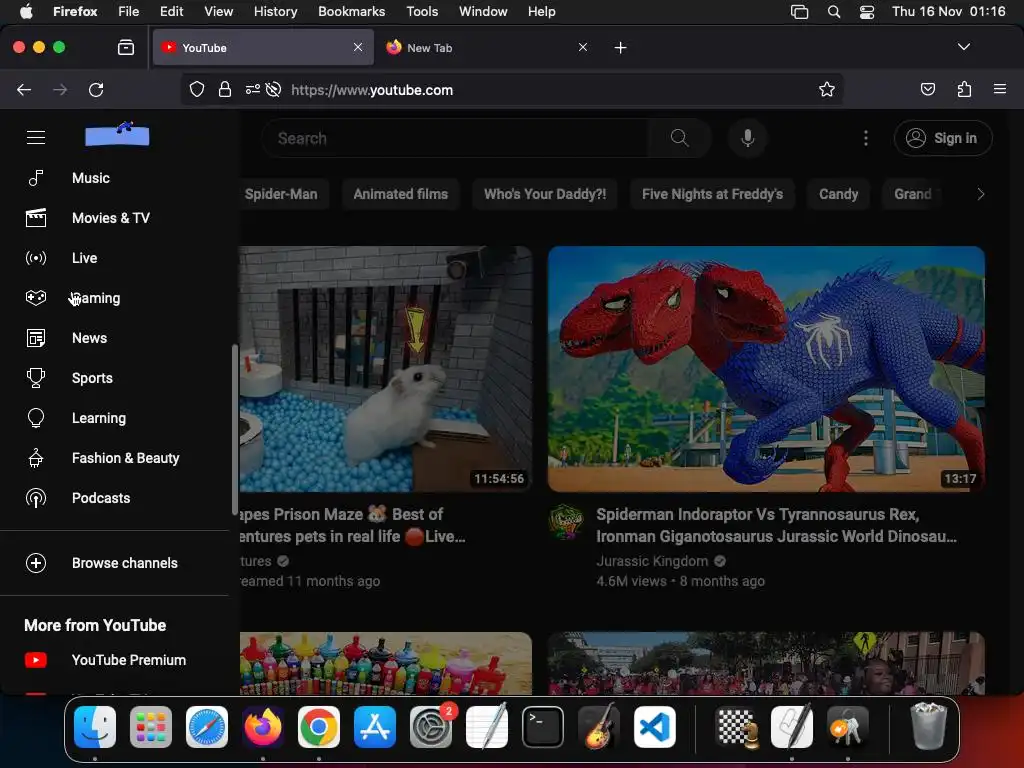Open the History menu
1024x768 pixels.
(275, 12)
